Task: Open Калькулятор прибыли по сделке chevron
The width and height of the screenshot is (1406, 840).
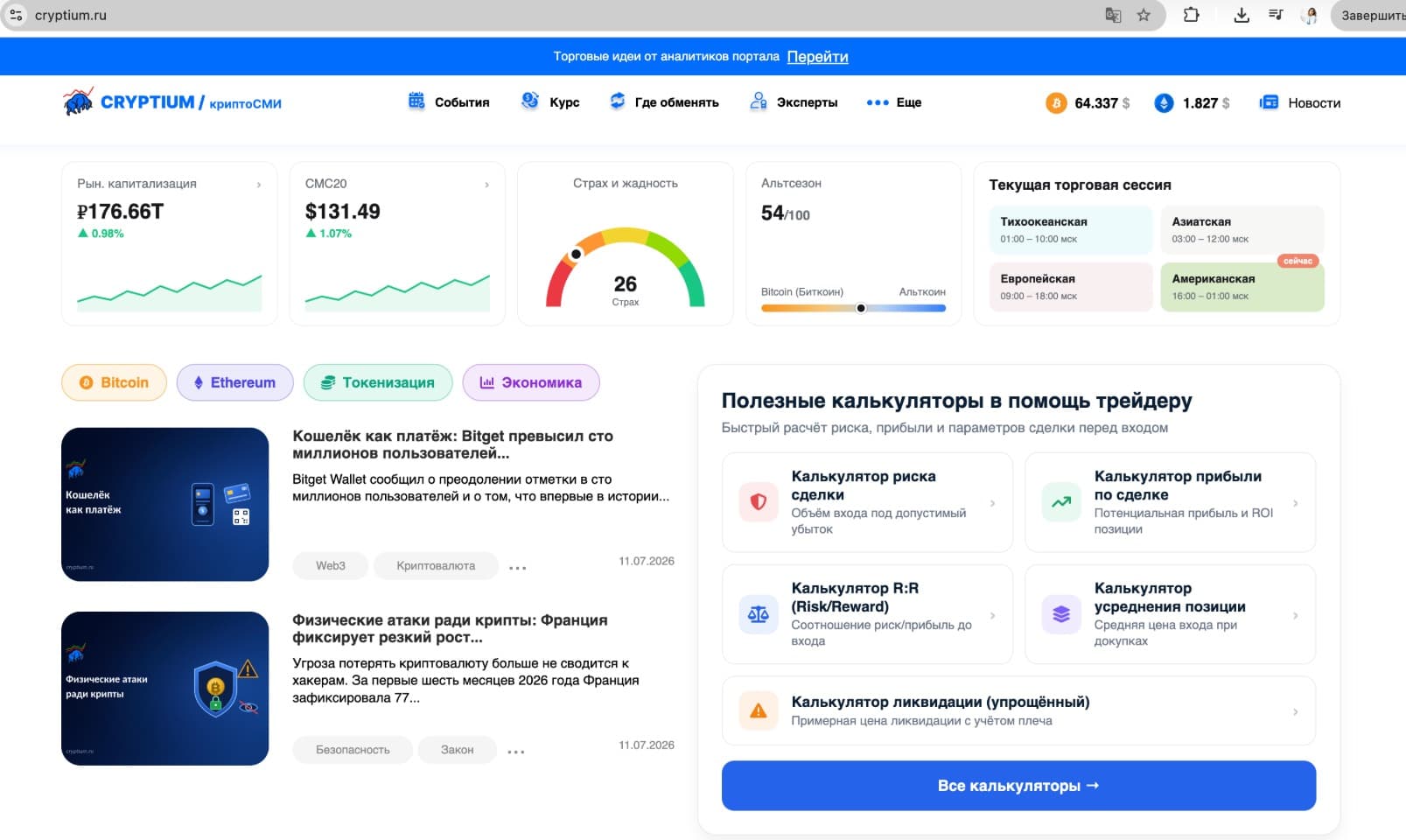Action: [1296, 503]
